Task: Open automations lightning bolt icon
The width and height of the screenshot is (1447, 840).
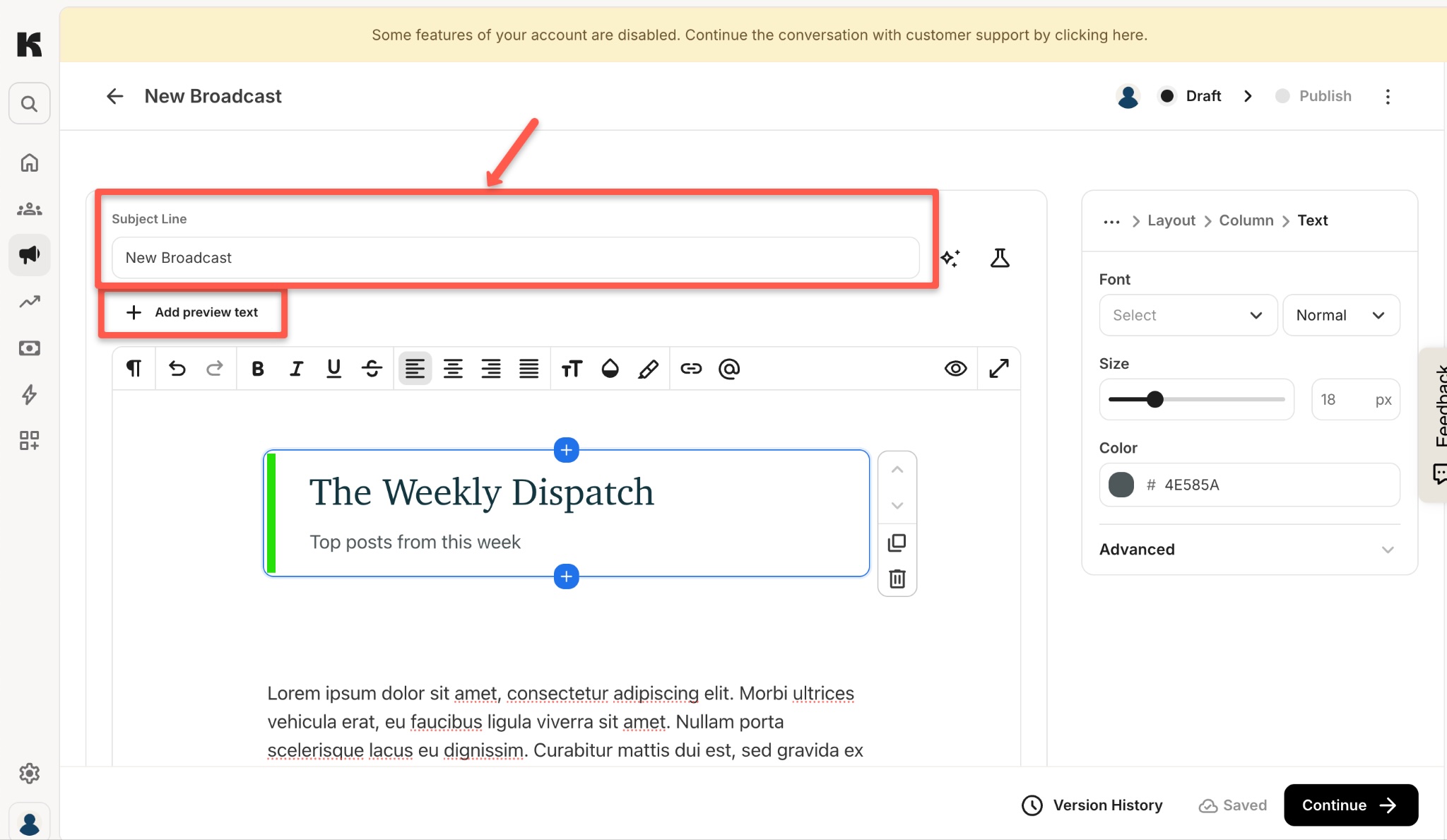Action: click(29, 394)
